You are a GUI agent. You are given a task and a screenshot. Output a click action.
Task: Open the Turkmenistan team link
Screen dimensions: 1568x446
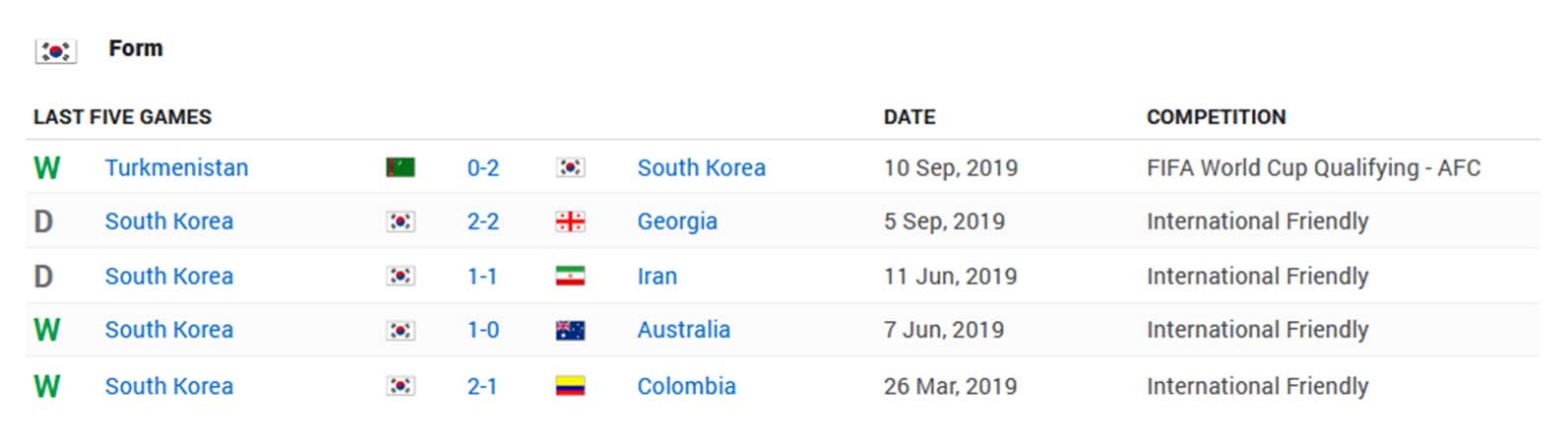coord(177,167)
